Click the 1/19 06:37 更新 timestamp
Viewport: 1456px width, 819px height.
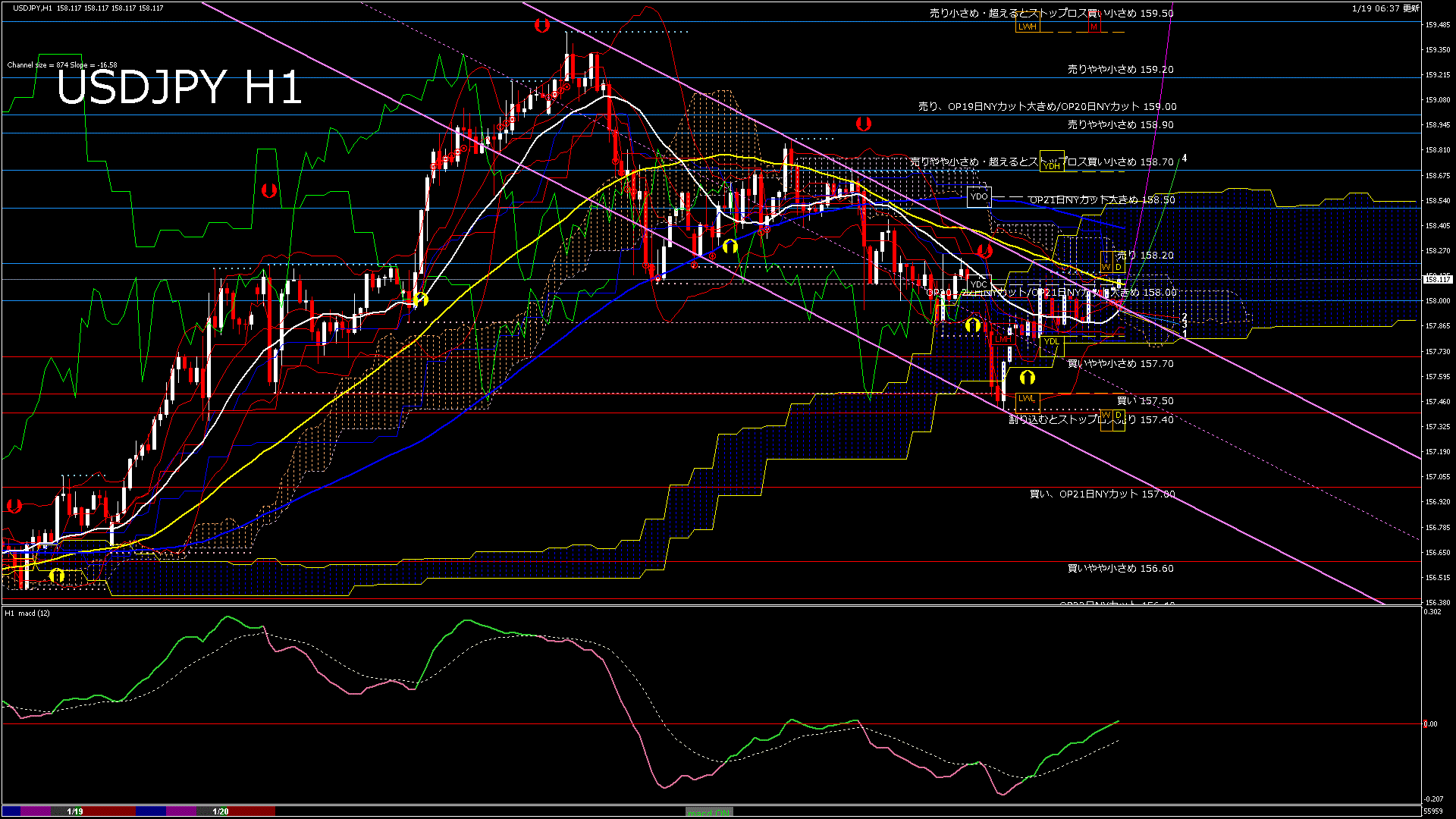[1385, 8]
